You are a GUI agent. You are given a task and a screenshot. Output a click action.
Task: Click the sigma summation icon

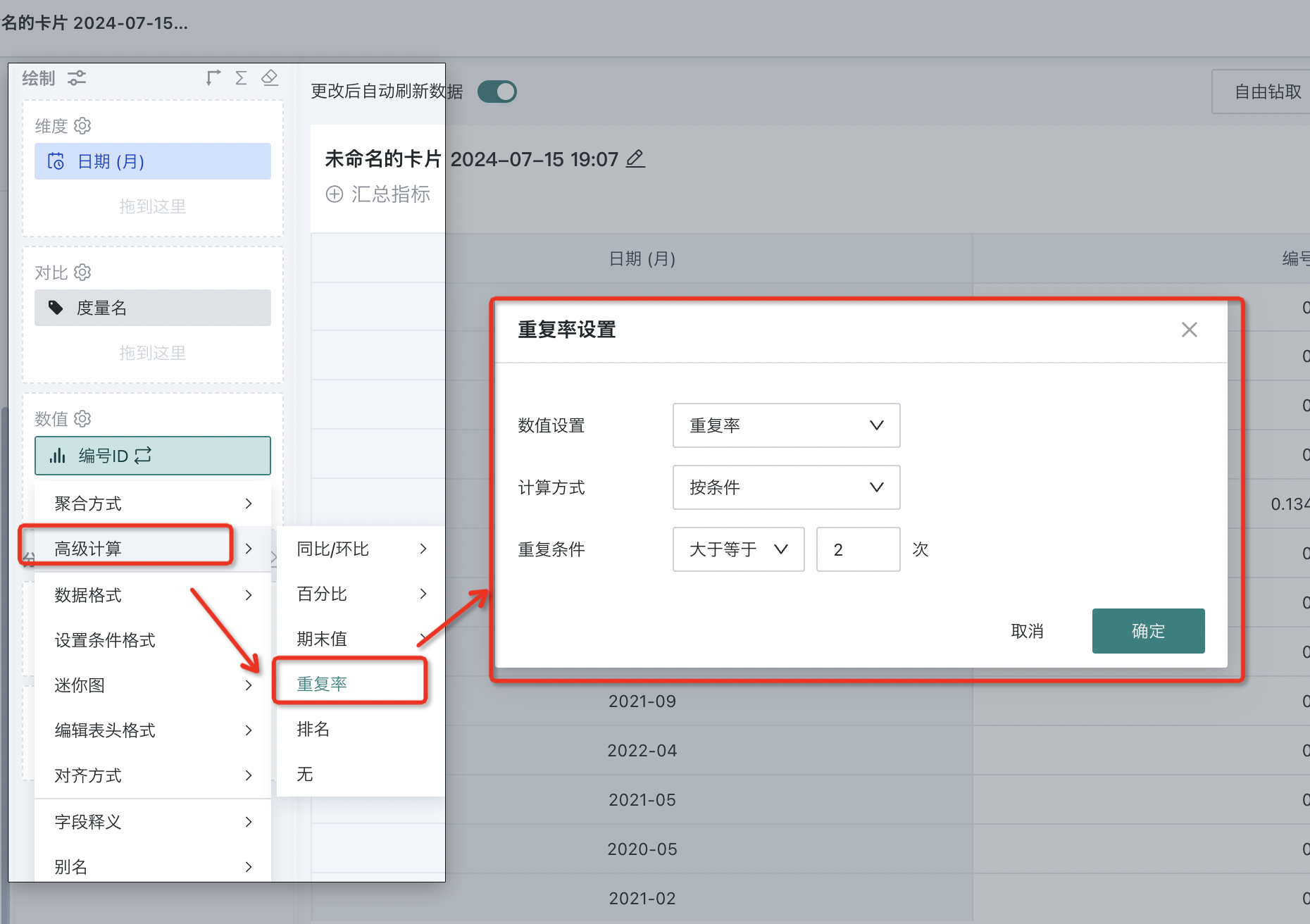click(241, 77)
